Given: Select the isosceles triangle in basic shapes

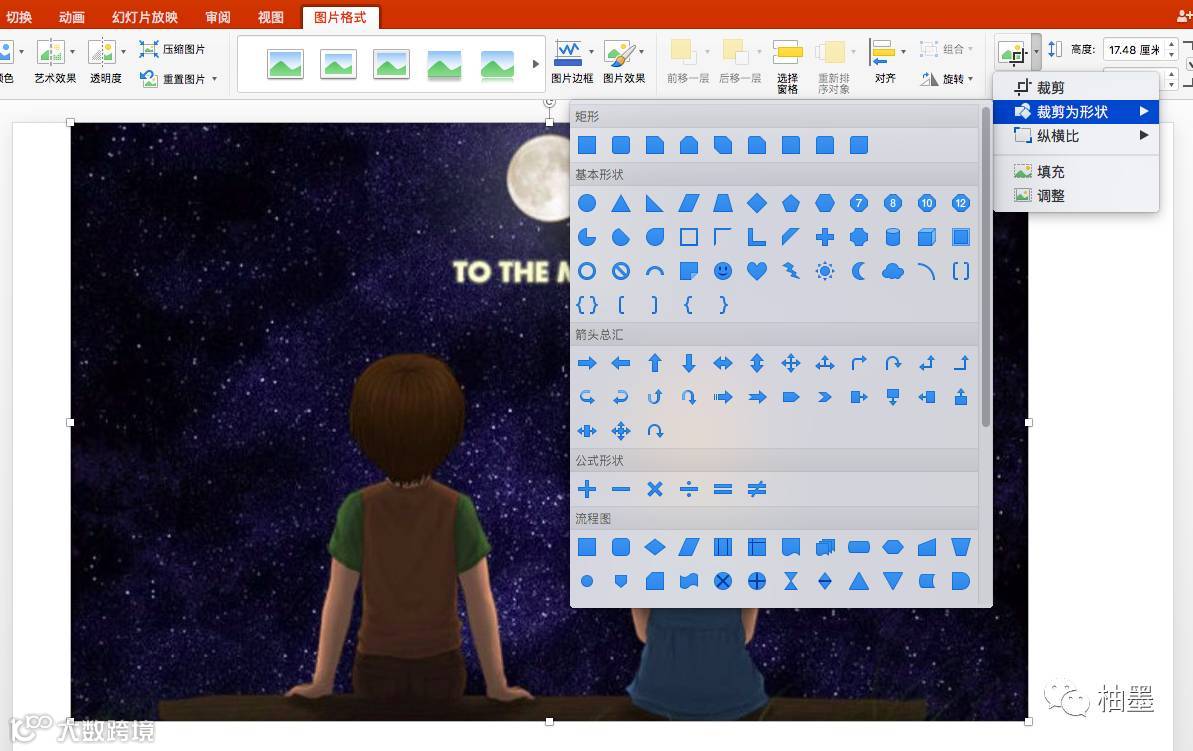Looking at the screenshot, I should tap(621, 203).
